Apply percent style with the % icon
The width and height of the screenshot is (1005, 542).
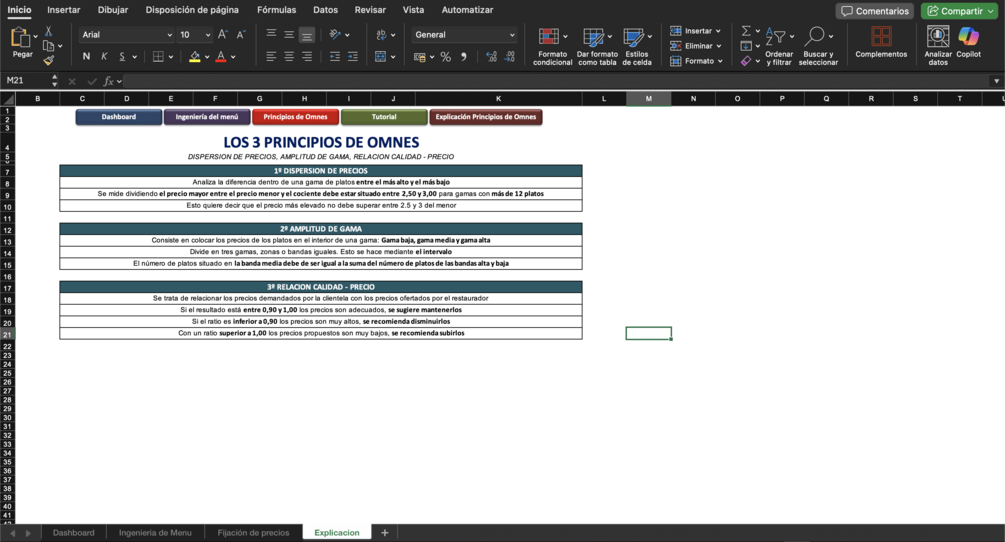pos(445,57)
